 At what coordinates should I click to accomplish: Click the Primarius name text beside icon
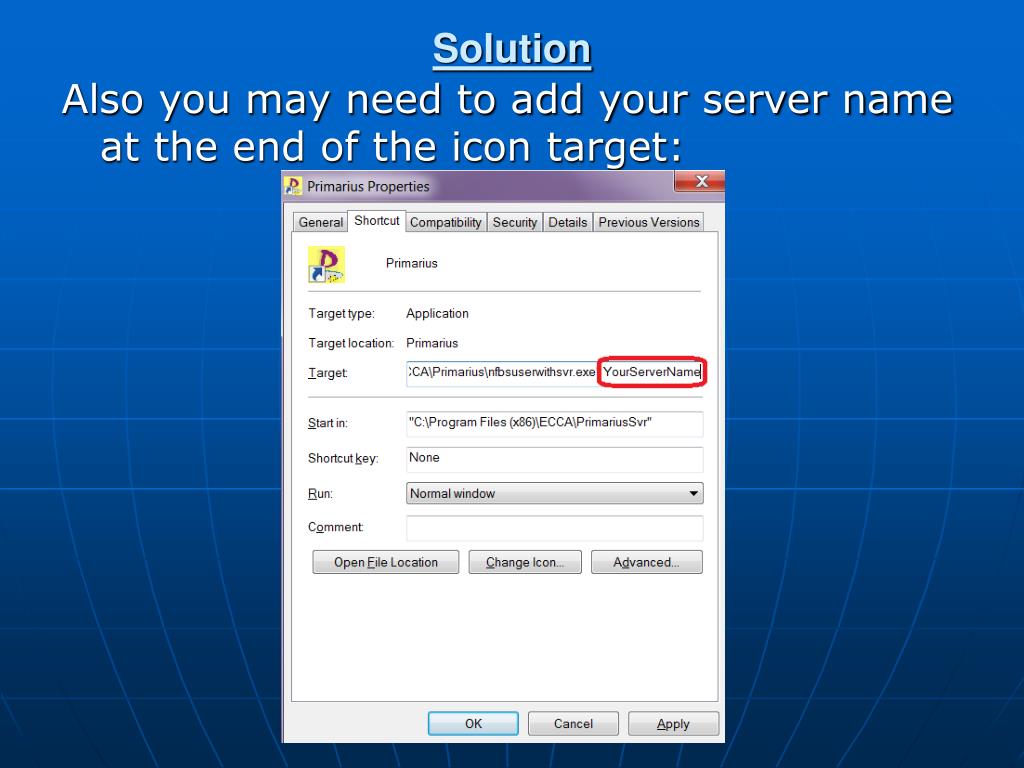click(411, 263)
